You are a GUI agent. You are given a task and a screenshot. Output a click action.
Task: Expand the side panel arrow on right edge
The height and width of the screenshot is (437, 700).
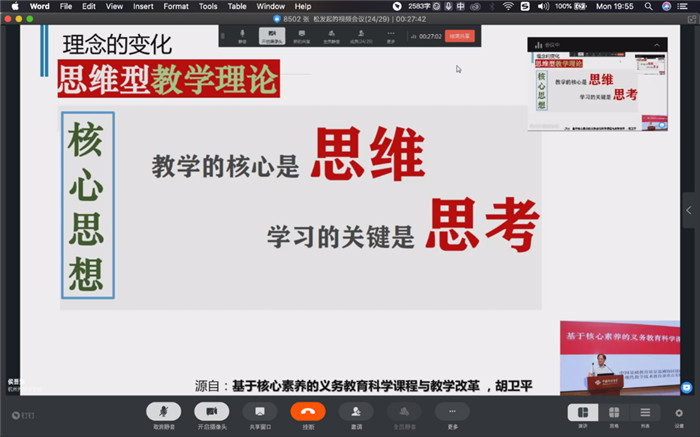pos(690,210)
